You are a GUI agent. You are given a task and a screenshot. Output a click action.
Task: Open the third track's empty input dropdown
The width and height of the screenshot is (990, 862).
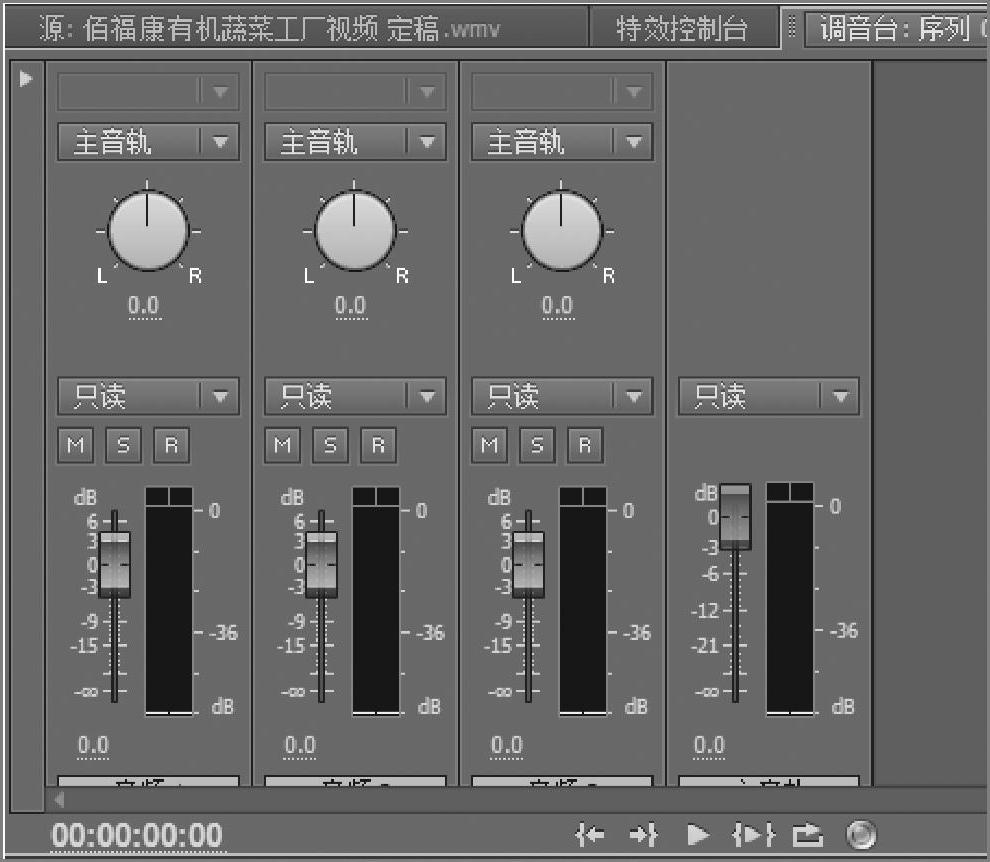(x=562, y=92)
